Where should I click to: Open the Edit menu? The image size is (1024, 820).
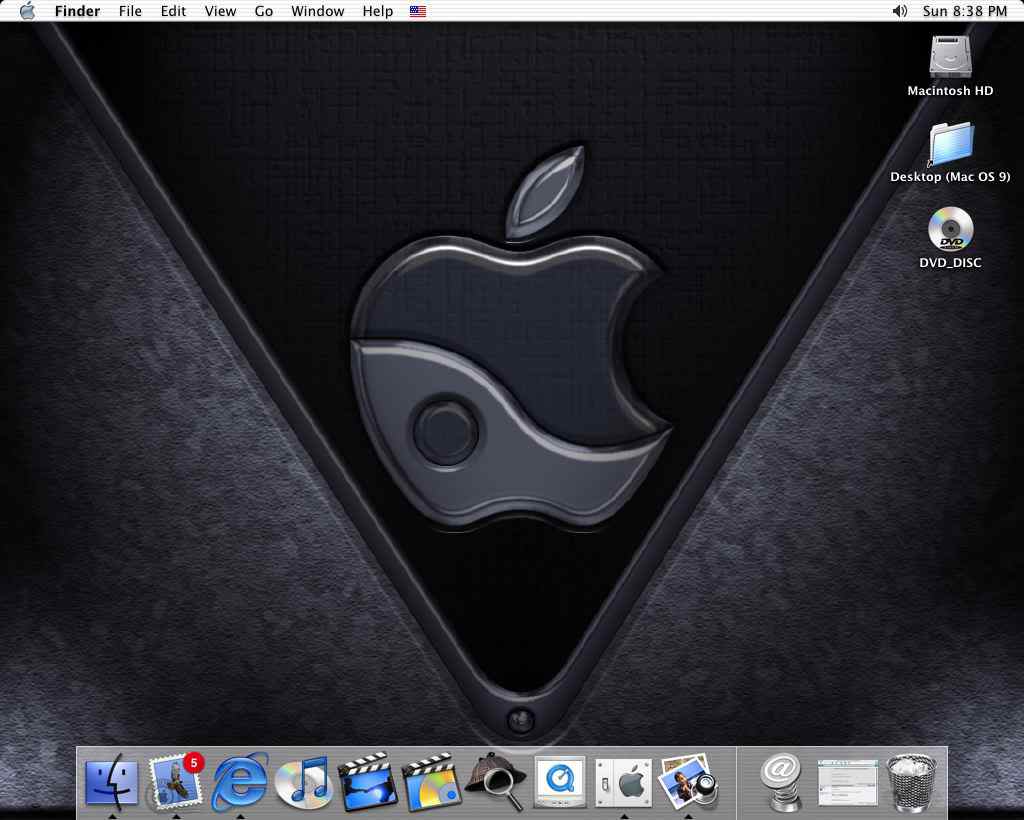coord(173,11)
